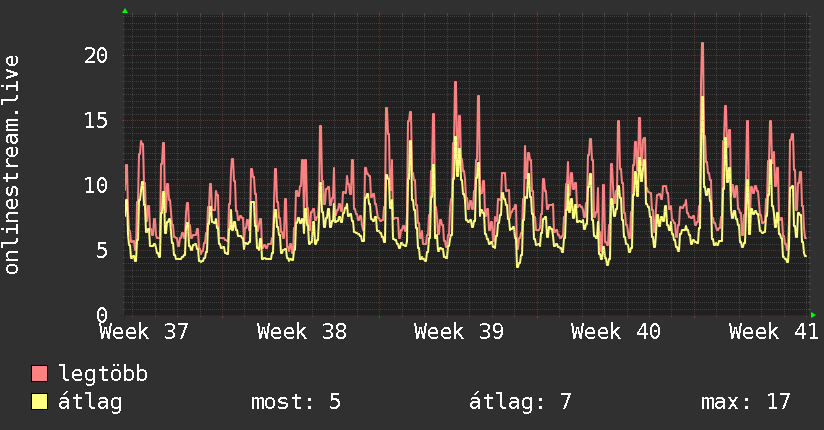The width and height of the screenshot is (824, 430).
Task: Click the 'Week 40' axis label
Action: [x=616, y=332]
